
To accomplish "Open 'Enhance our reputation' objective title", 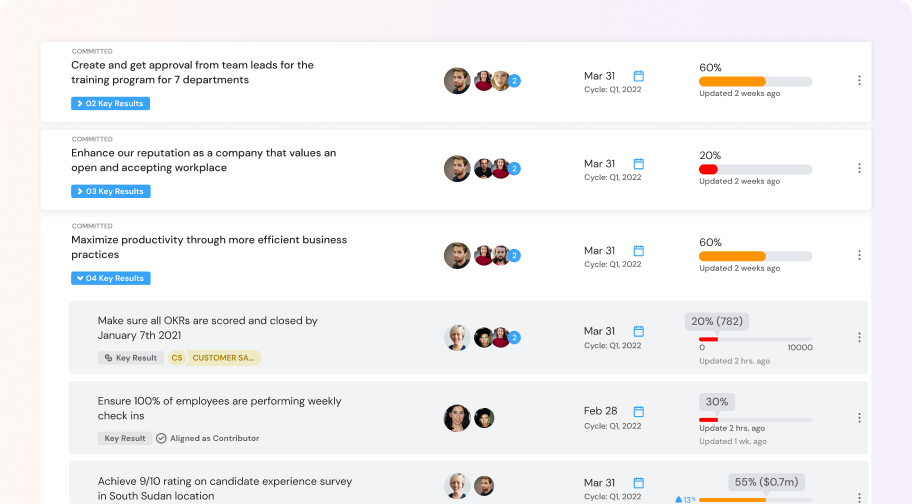I will [x=203, y=160].
